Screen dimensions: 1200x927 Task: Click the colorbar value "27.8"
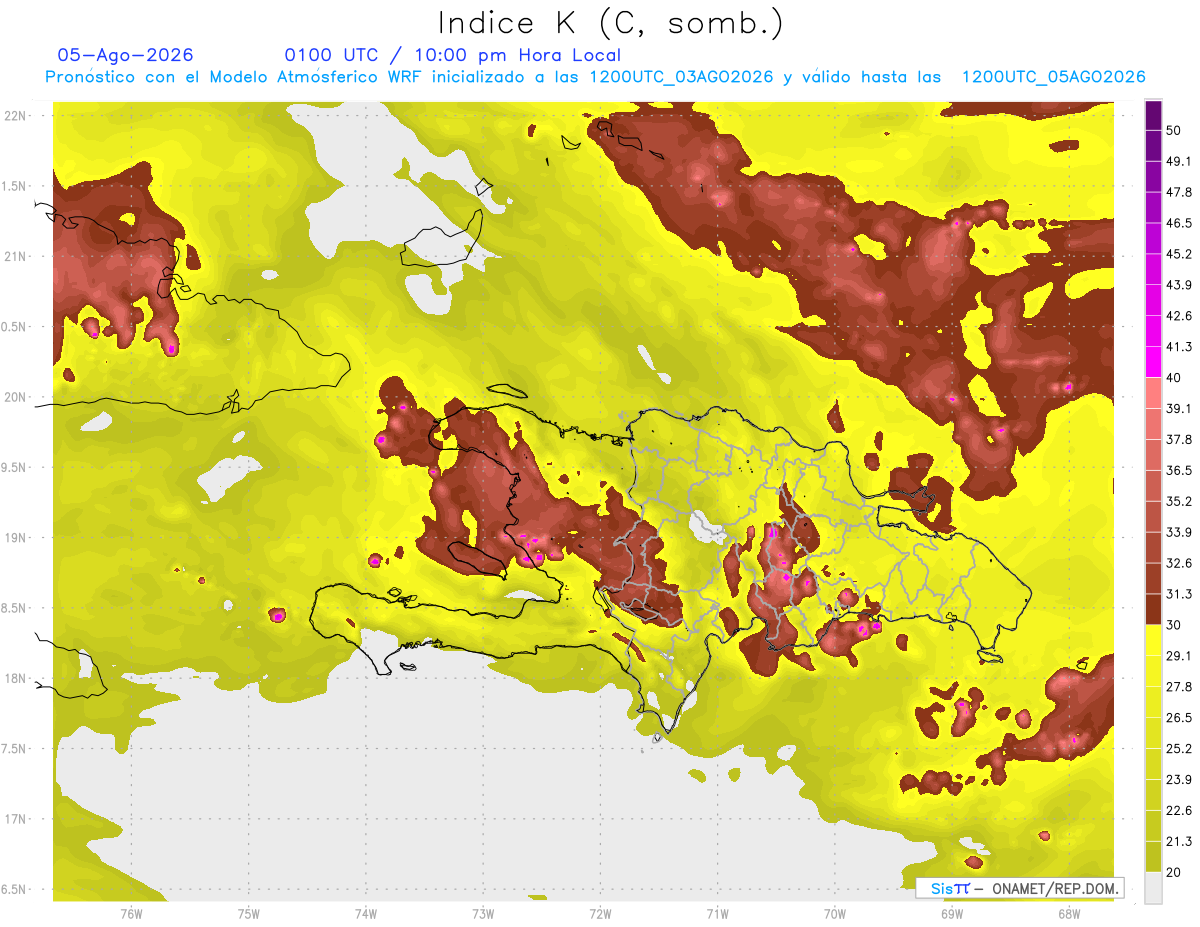click(1178, 686)
